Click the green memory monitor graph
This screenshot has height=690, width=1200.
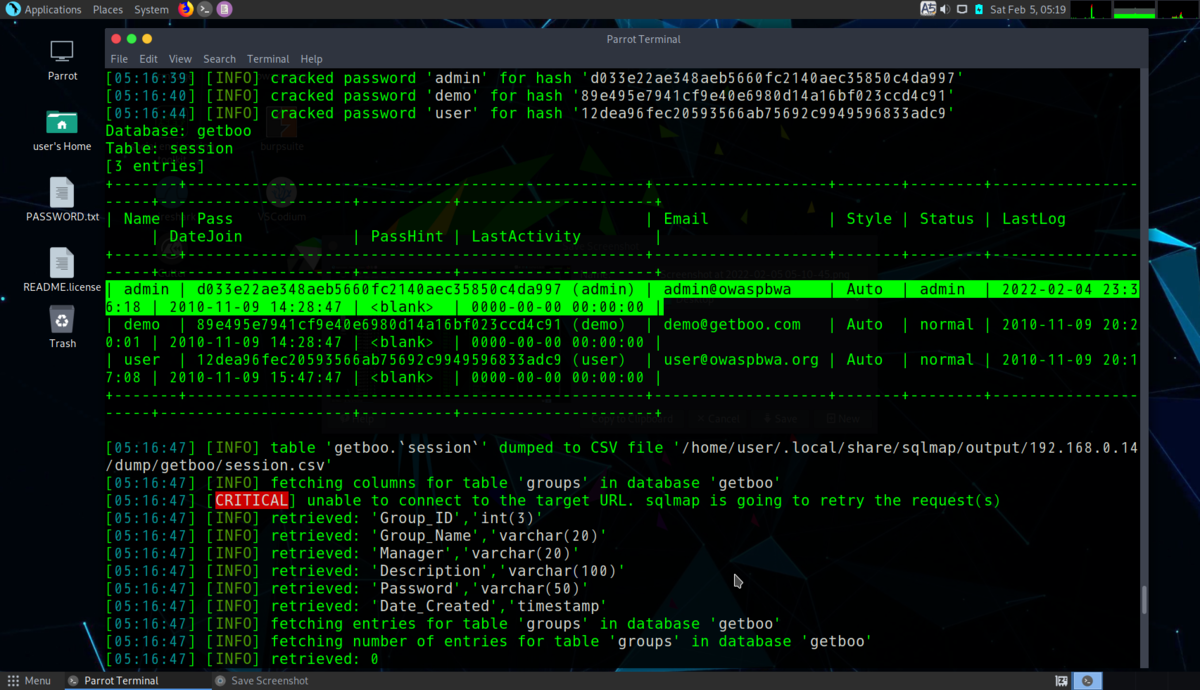coord(1133,9)
